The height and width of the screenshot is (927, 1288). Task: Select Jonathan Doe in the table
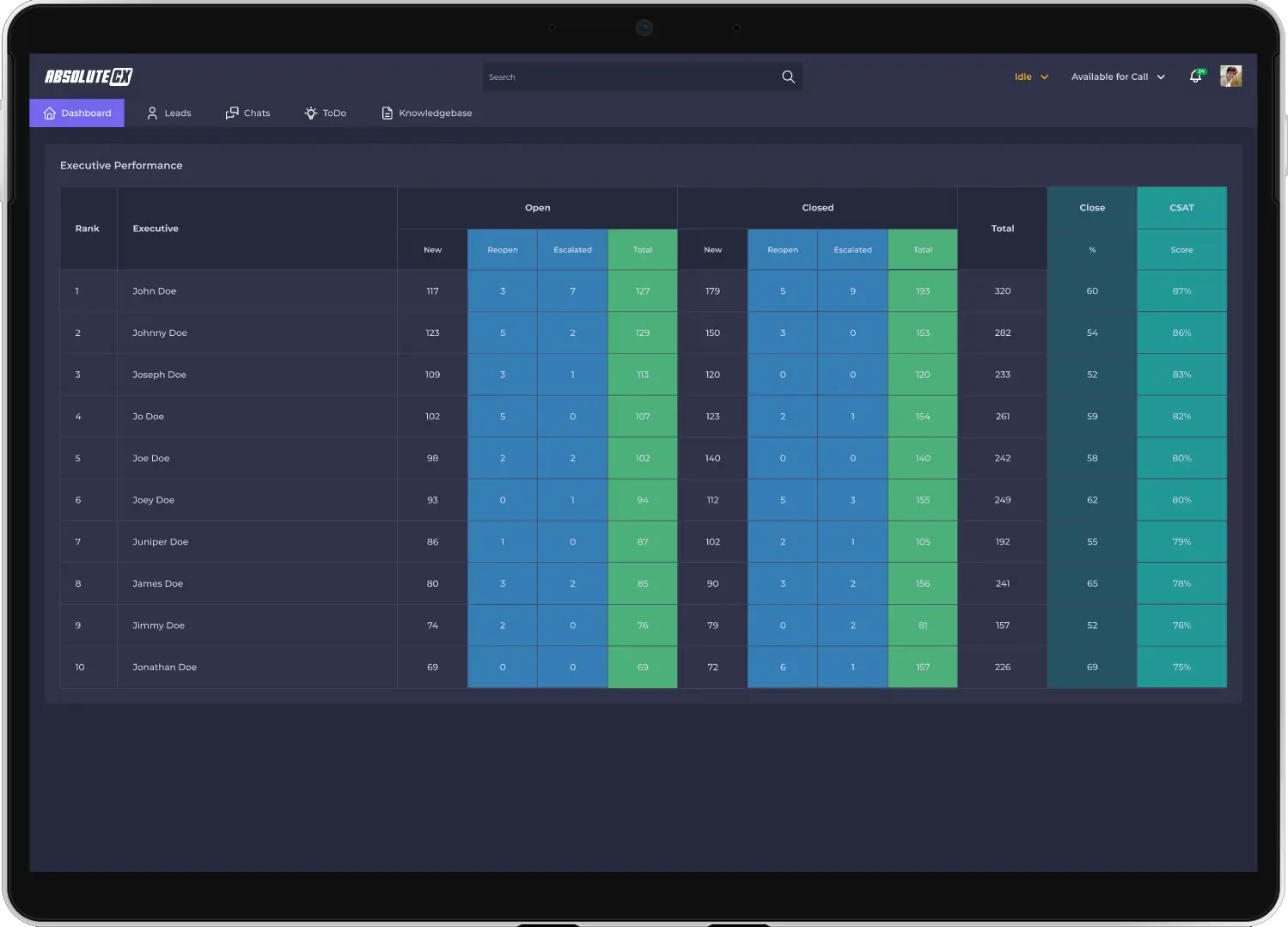point(164,668)
